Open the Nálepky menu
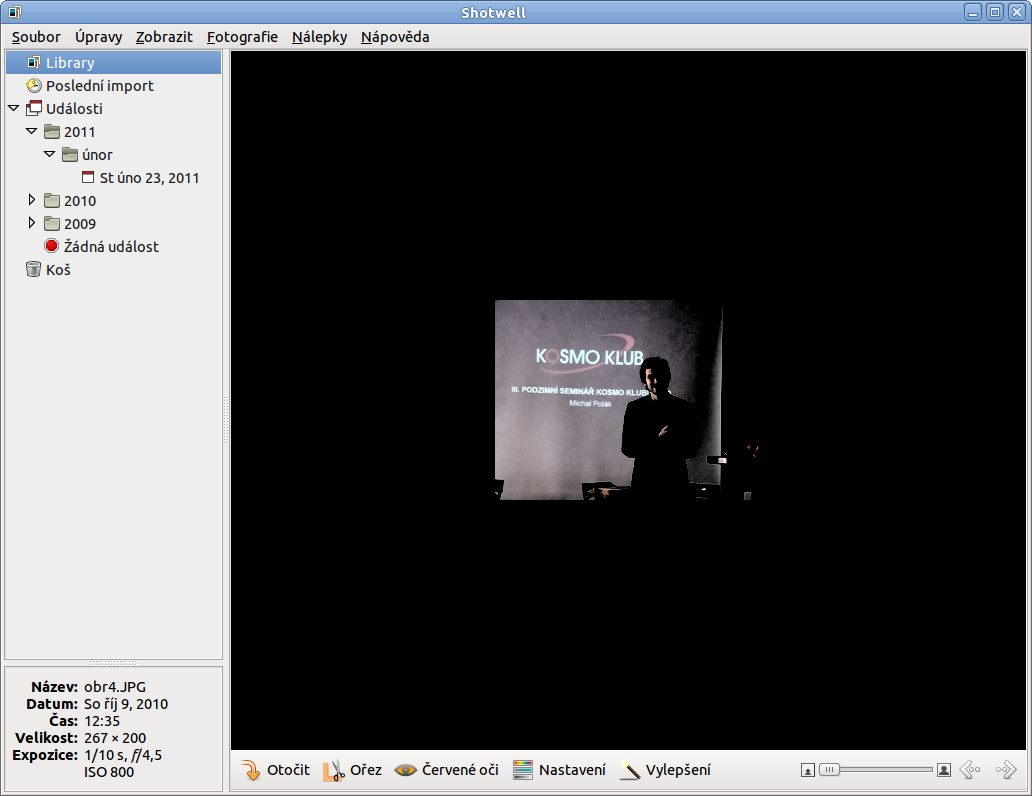 point(319,37)
